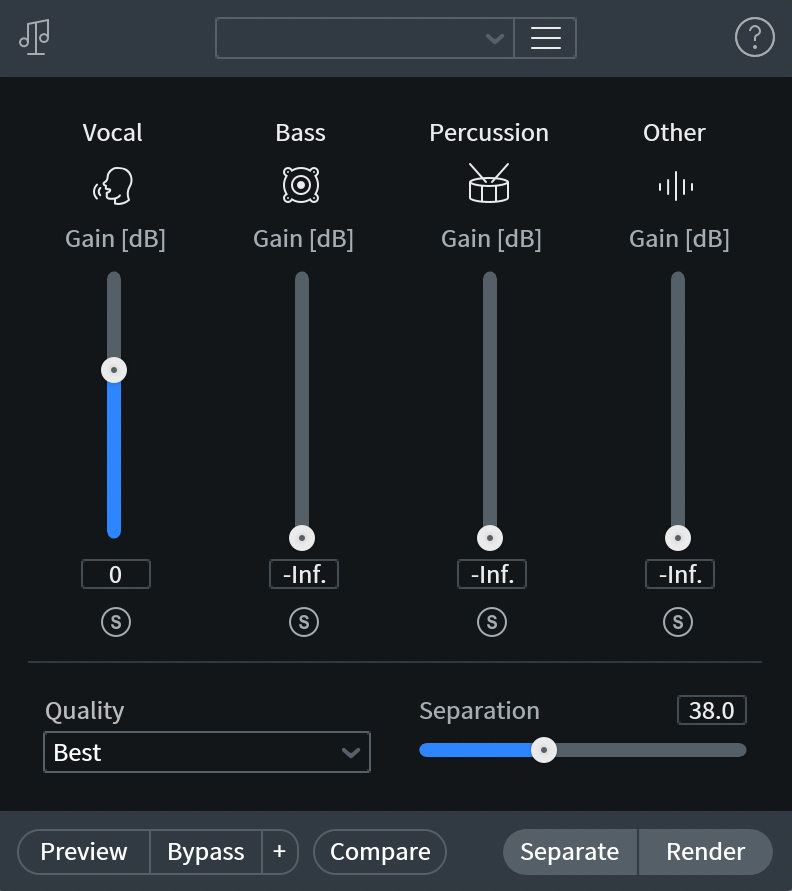Toggle solo on the Other channel

pos(678,622)
